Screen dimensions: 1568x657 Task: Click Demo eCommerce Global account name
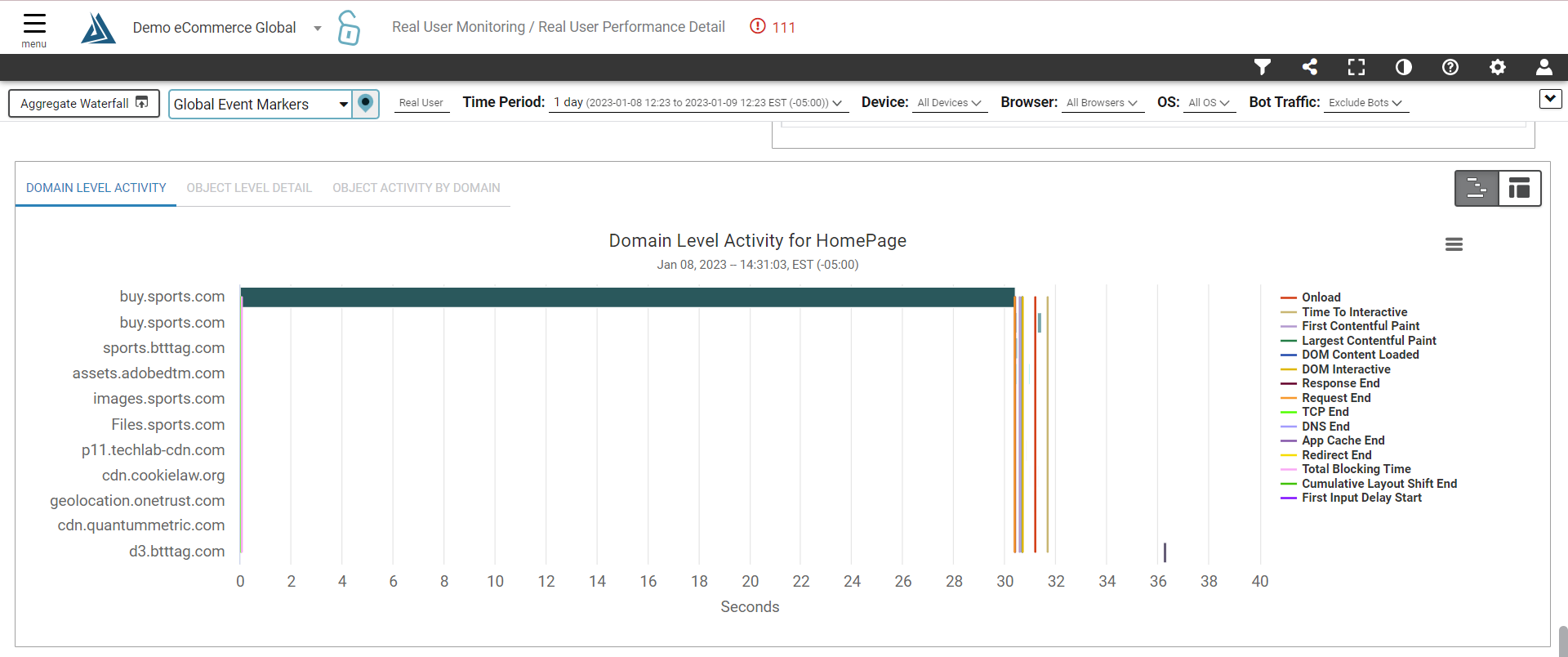[x=214, y=28]
